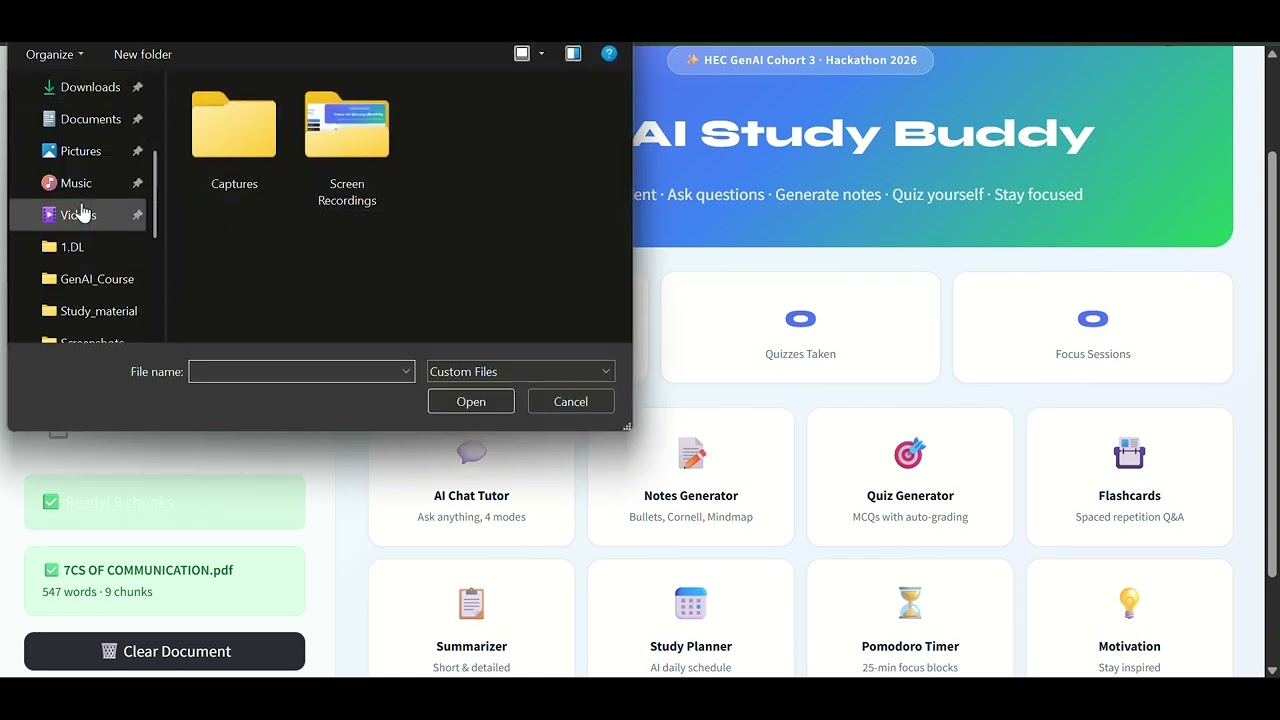Expand the view options dropdown arrow
This screenshot has width=1280, height=720.
click(x=542, y=54)
